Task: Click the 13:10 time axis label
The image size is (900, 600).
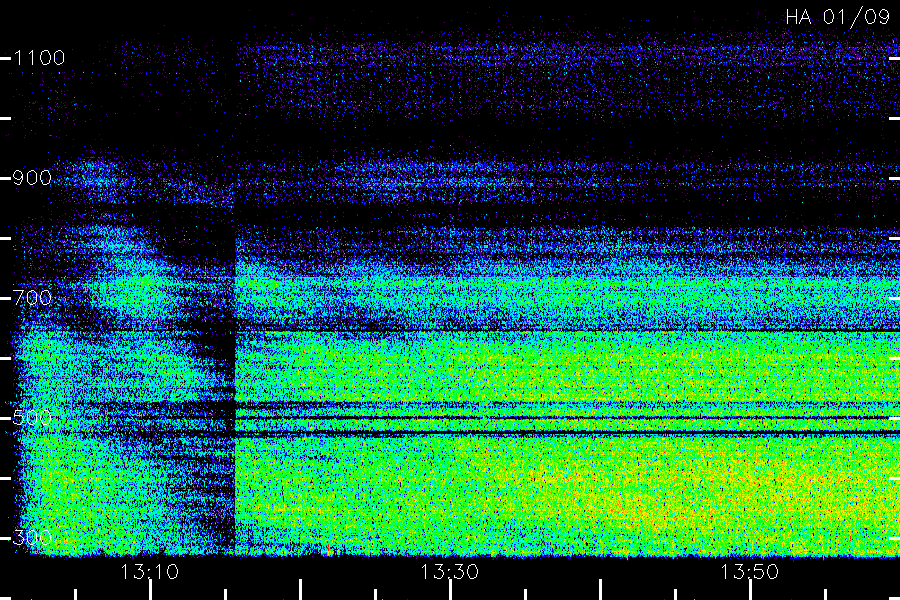Action: [x=150, y=572]
